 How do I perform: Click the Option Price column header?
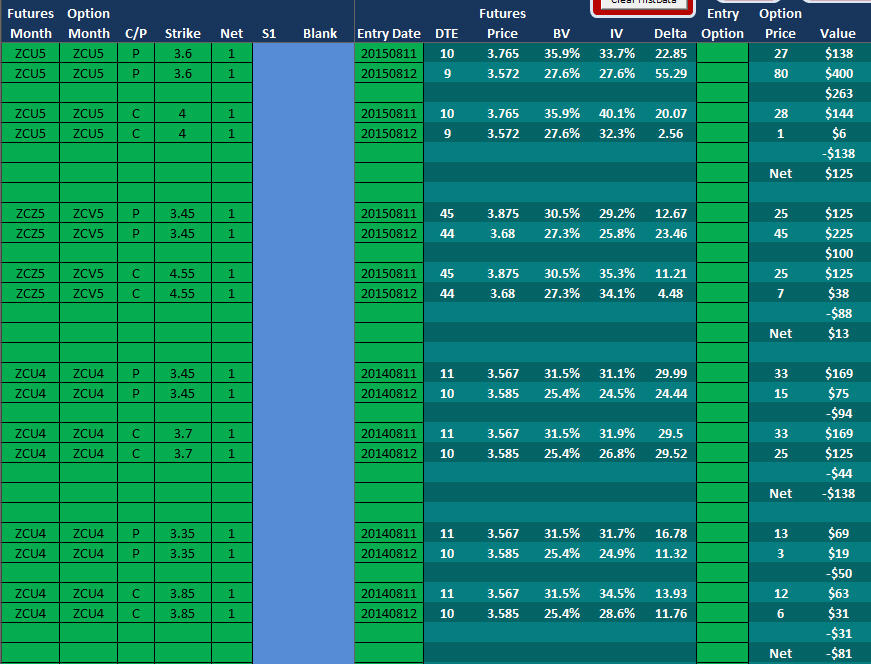point(780,23)
